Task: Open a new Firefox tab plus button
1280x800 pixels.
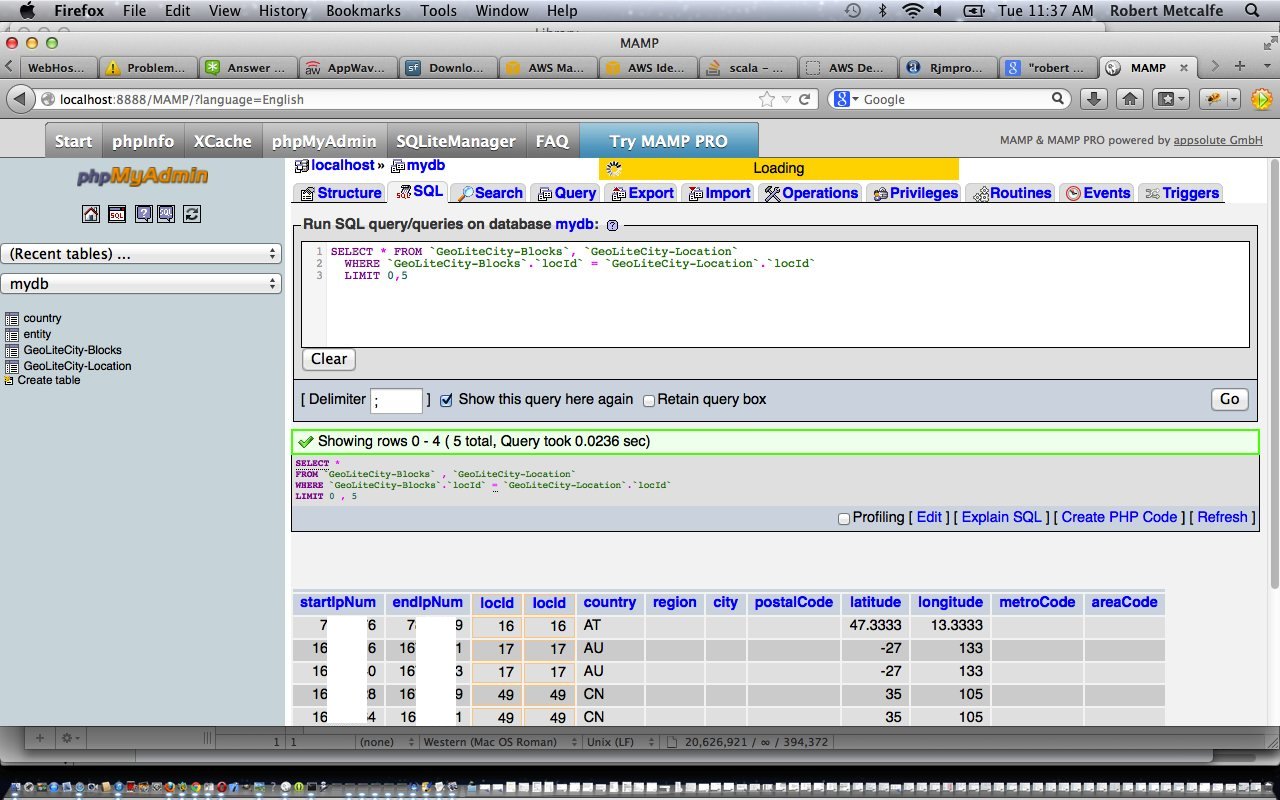Action: 1239,66
